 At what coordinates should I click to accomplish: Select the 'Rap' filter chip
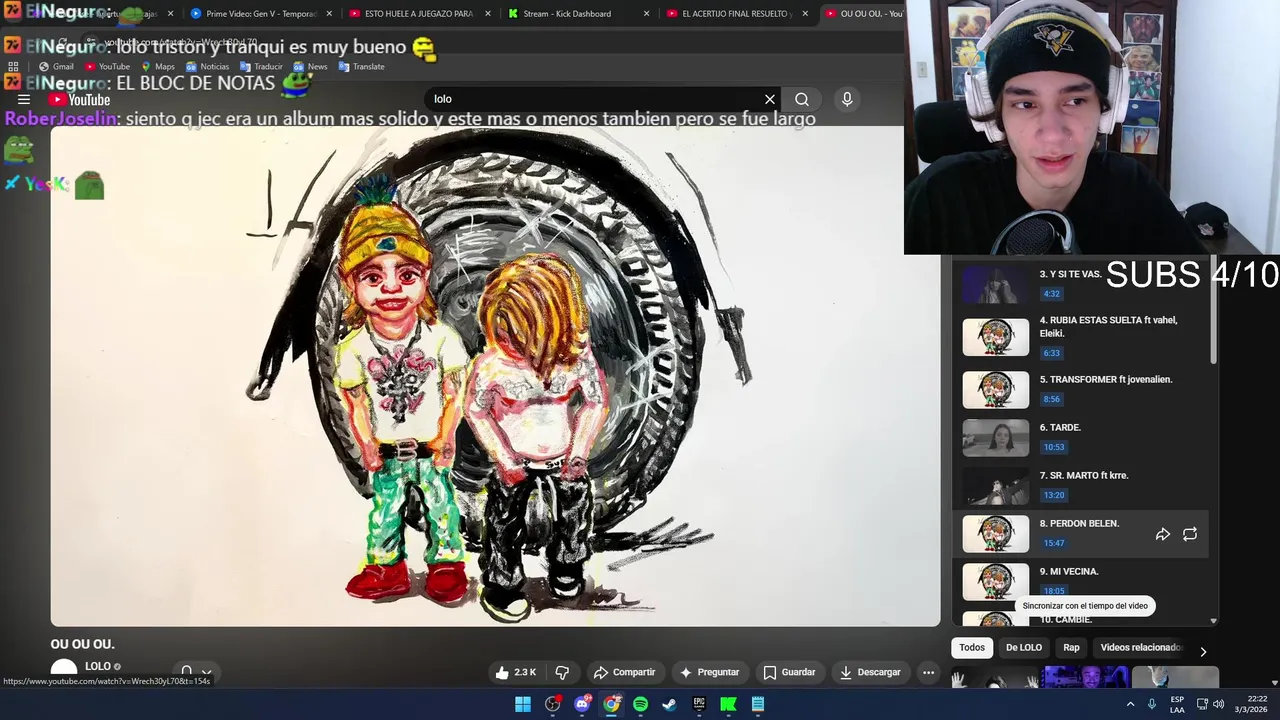[1071, 648]
